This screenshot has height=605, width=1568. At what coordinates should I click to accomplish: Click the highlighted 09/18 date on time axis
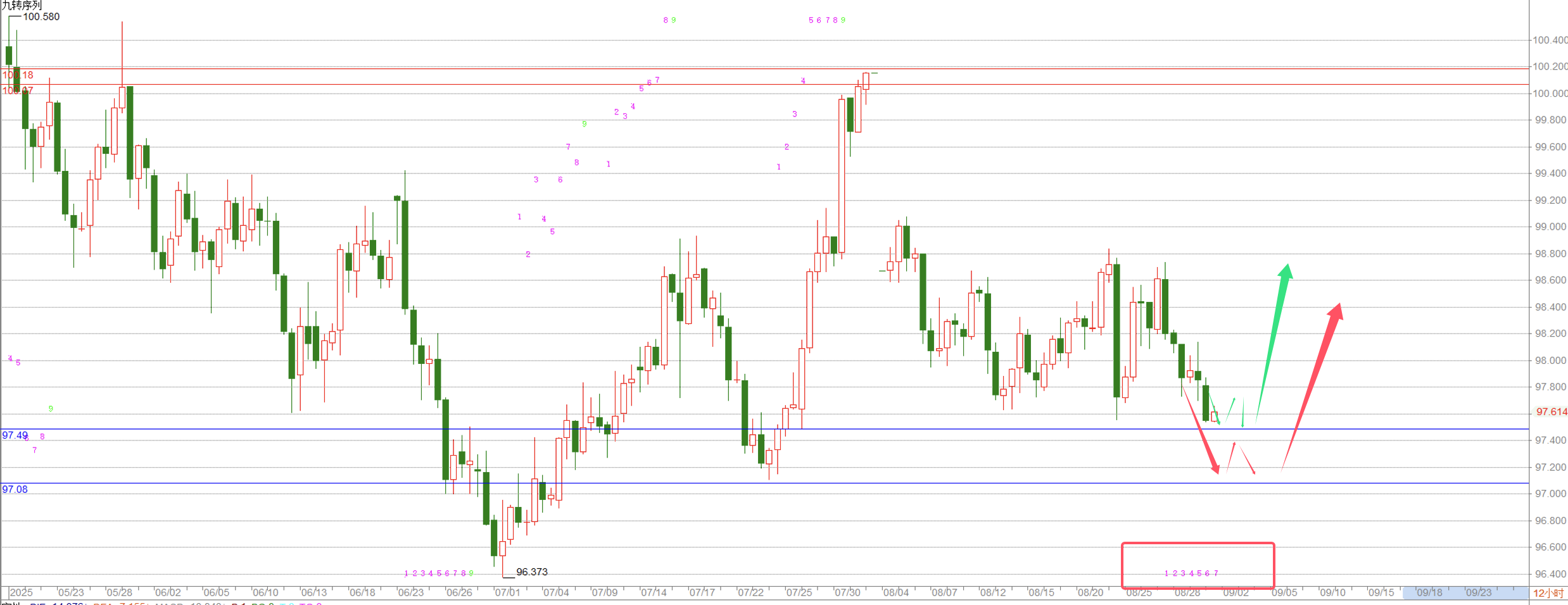coord(1429,593)
